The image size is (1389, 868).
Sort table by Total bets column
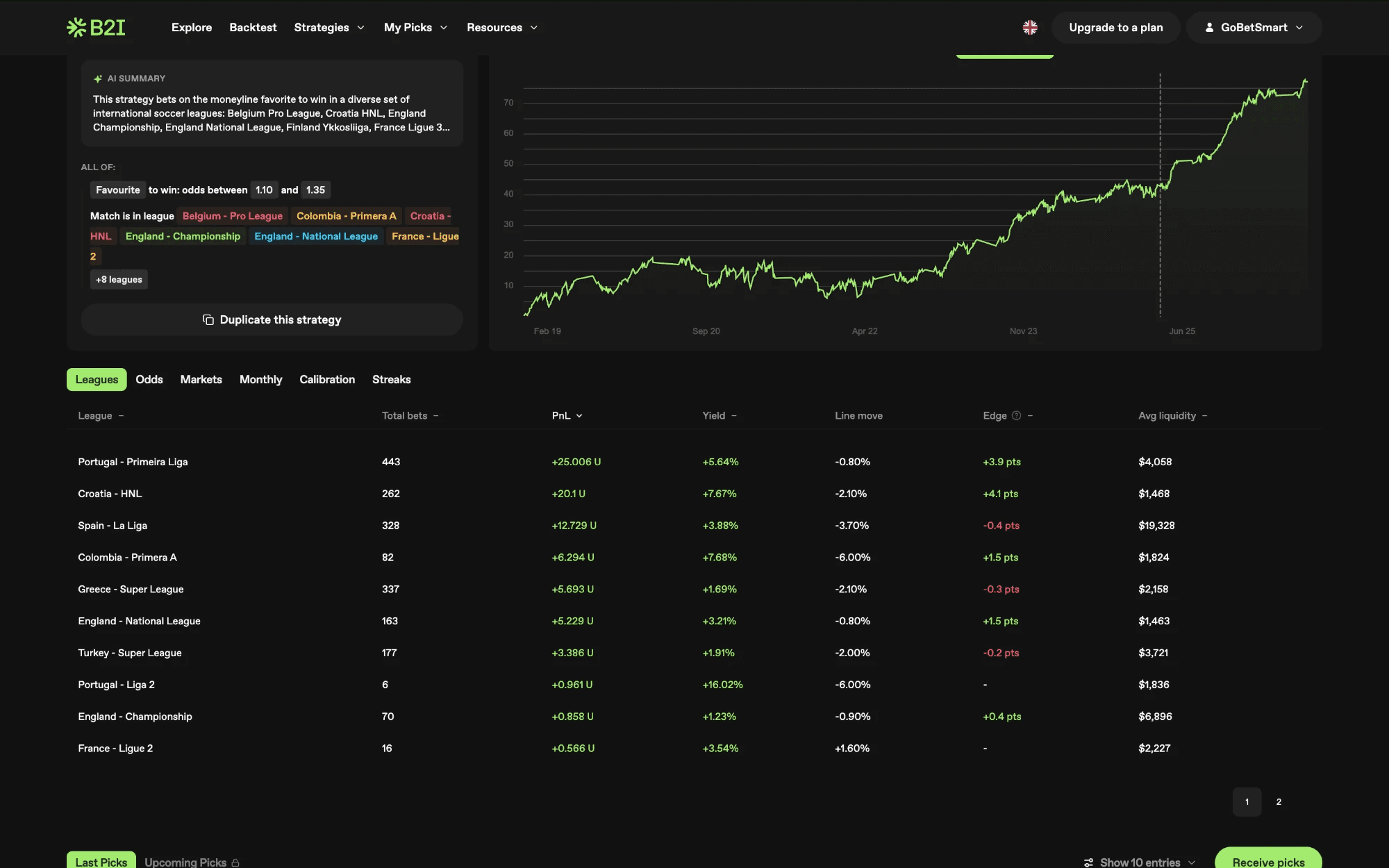[410, 415]
